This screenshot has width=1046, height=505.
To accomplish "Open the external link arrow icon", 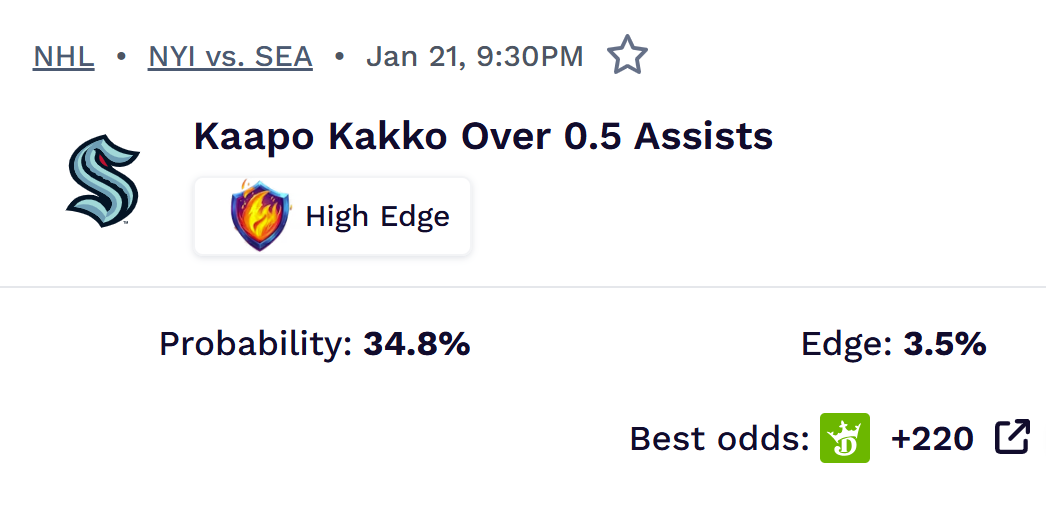I will point(1012,437).
